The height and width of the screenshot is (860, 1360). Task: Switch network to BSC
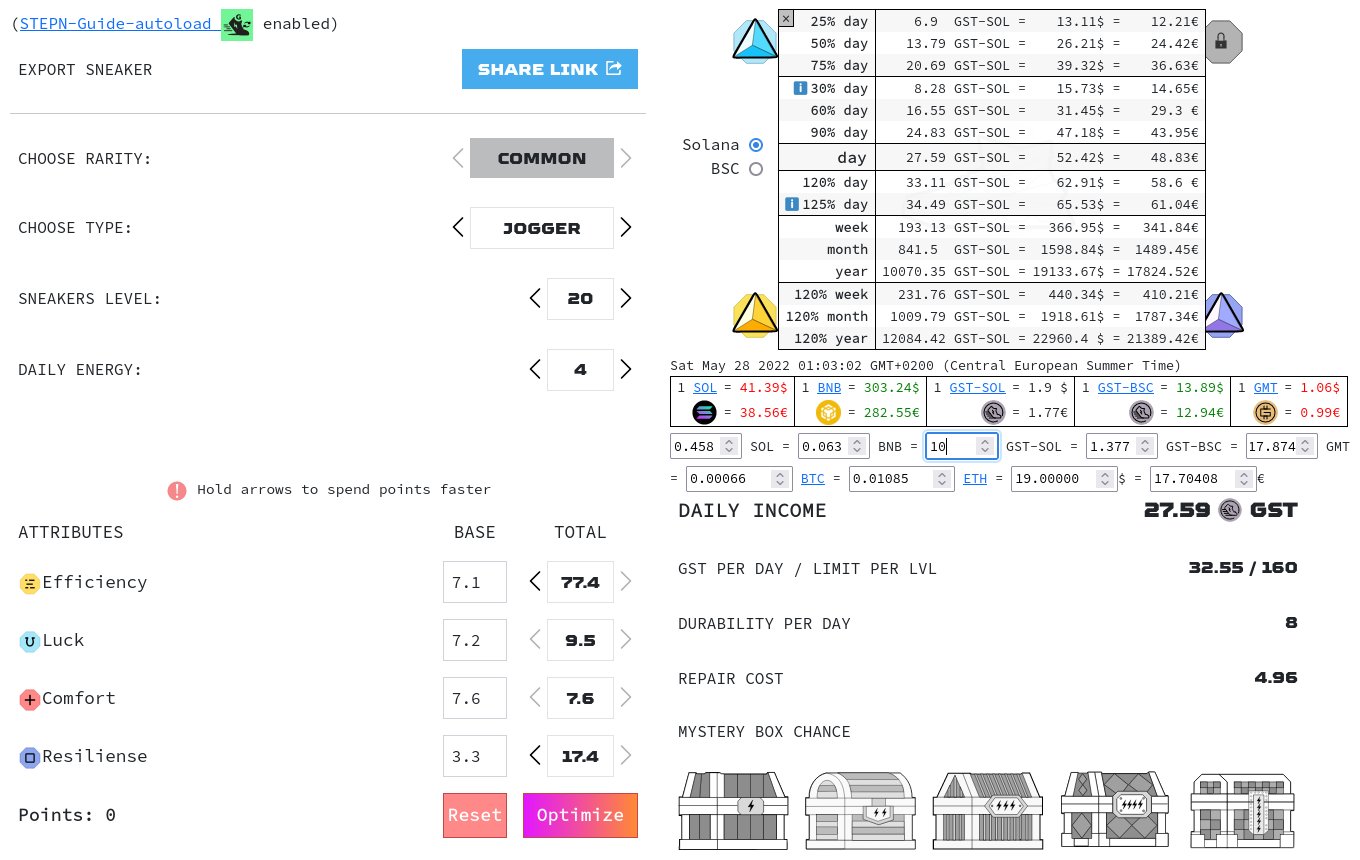tap(756, 168)
